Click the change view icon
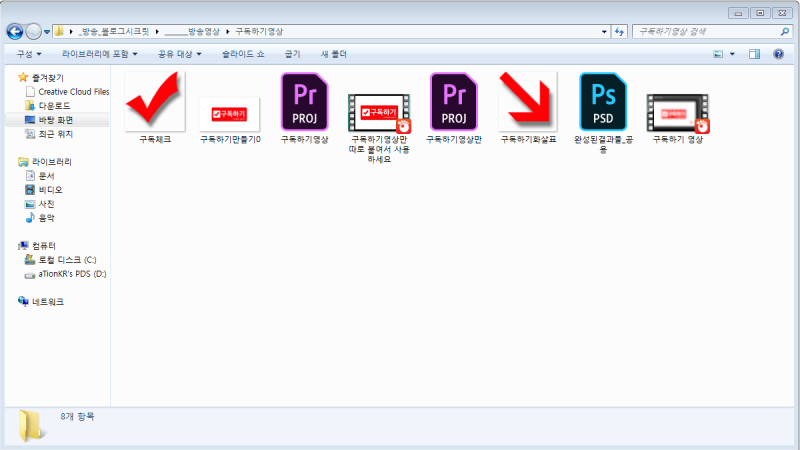Image resolution: width=800 pixels, height=450 pixels. [718, 54]
